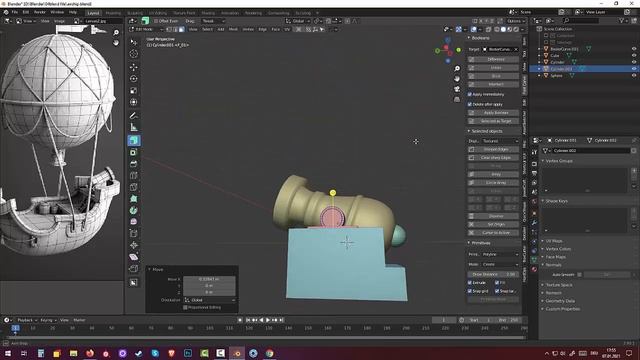Screen dimensions: 640x360
Task: Open the Mesh menu in viewport header
Action: [x=233, y=29]
